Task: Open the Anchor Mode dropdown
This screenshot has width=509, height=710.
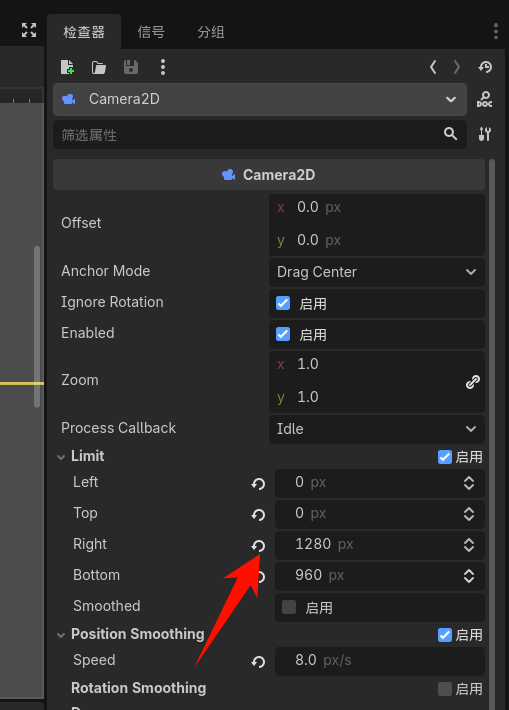Action: (x=377, y=272)
